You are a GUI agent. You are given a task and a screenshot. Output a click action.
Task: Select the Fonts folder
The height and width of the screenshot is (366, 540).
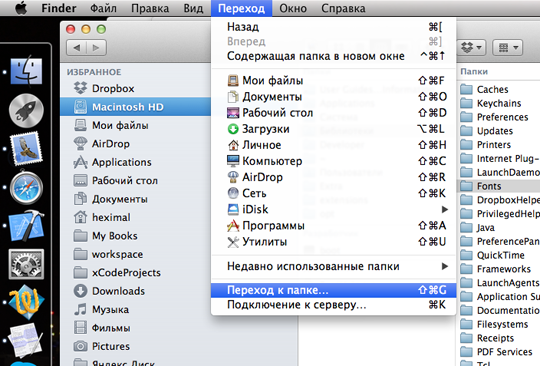(x=499, y=186)
